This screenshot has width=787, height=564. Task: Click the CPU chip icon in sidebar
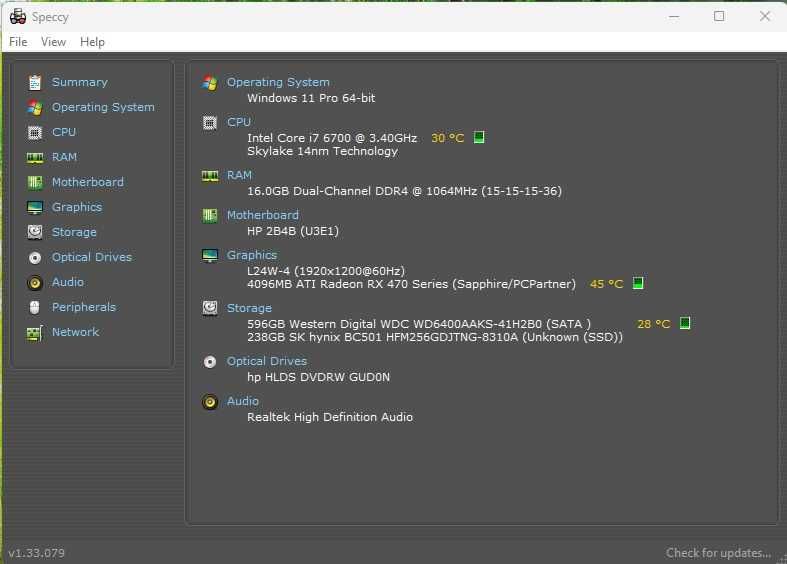tap(35, 132)
